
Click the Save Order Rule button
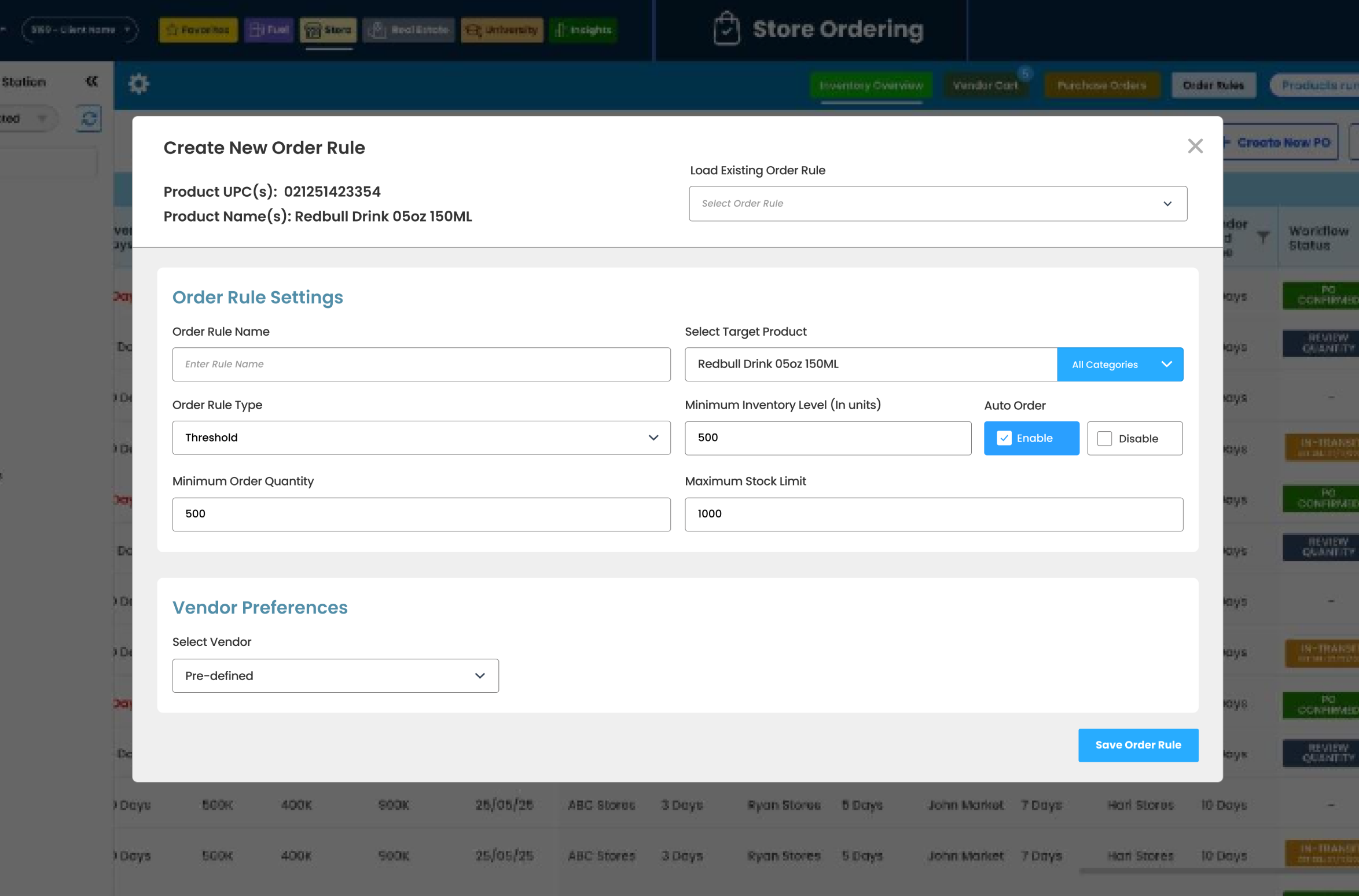(x=1138, y=745)
